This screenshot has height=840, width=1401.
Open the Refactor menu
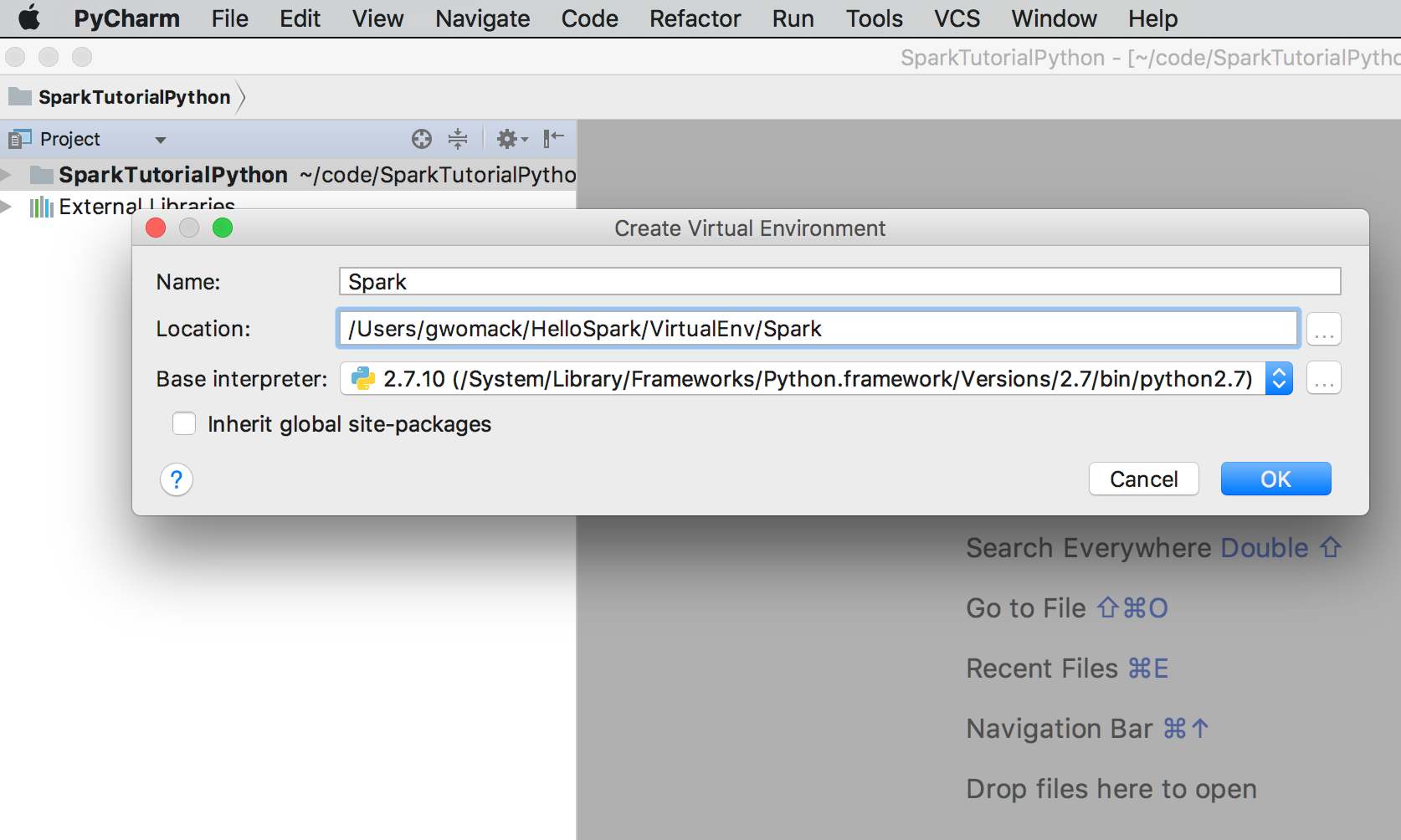coord(695,18)
